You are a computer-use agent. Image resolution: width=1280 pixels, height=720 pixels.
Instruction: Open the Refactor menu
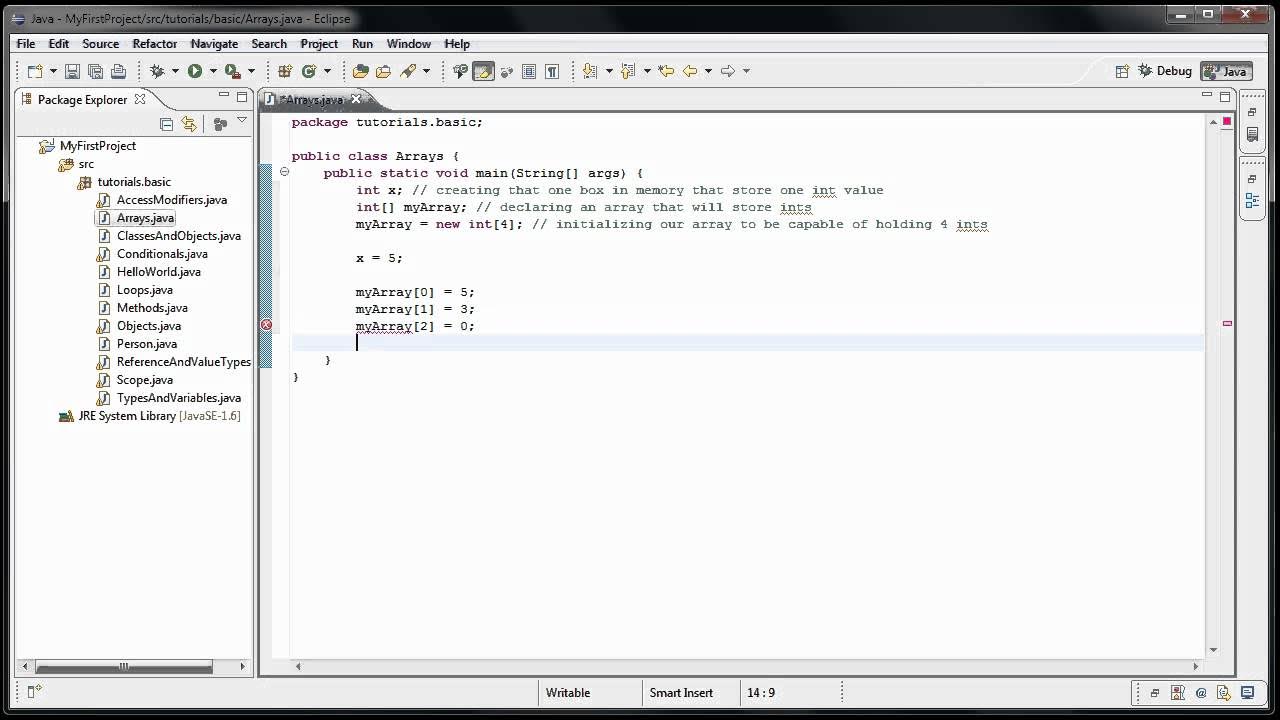(x=155, y=44)
